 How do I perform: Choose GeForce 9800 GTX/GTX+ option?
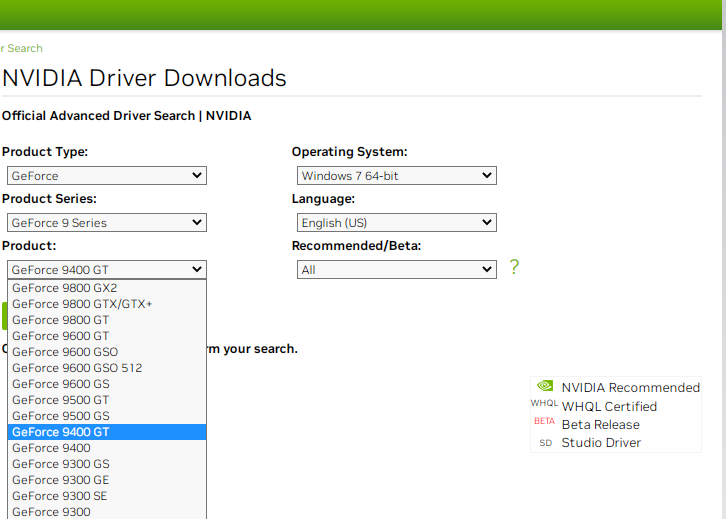click(107, 304)
